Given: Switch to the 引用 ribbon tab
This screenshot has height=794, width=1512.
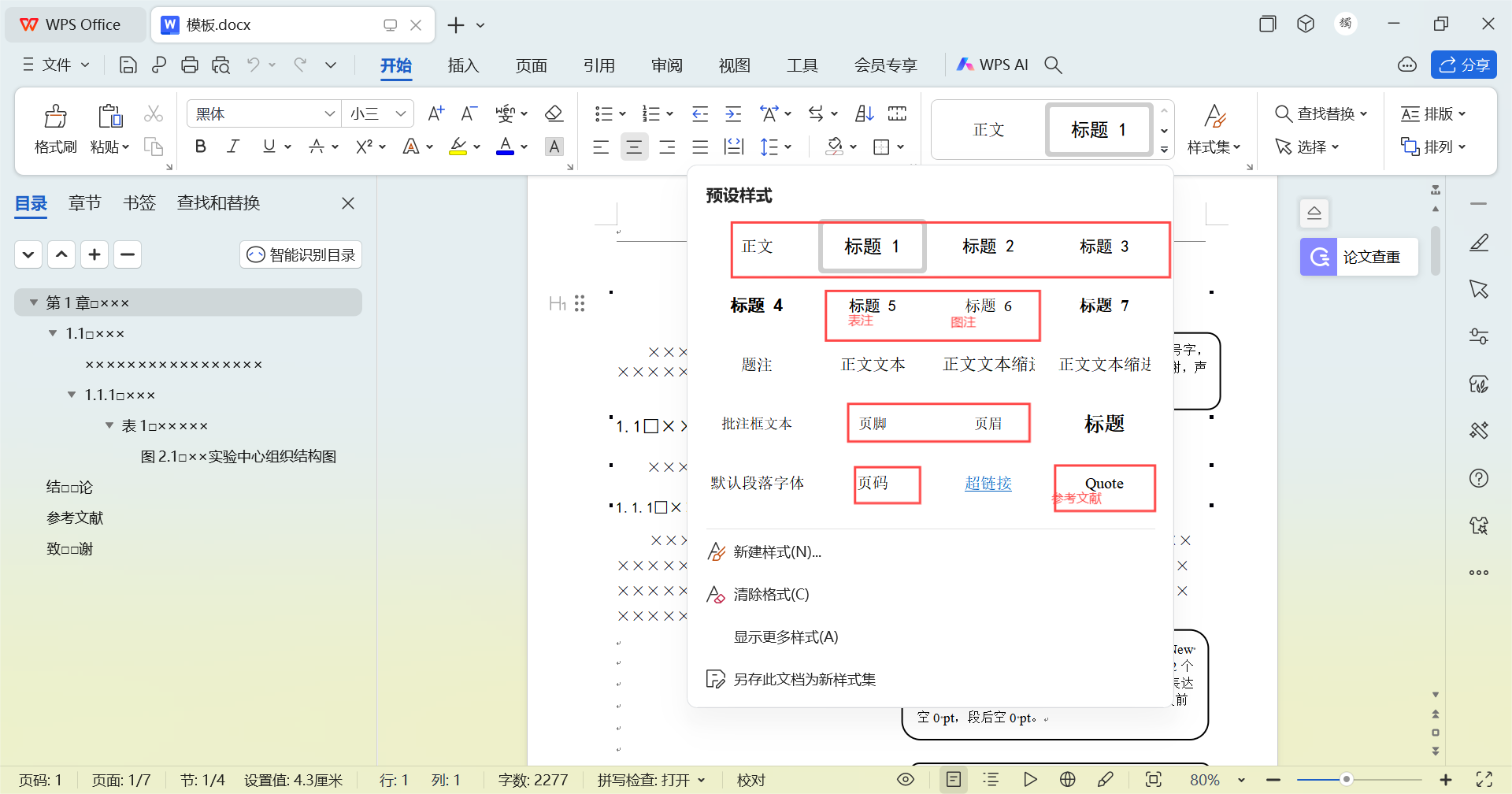Looking at the screenshot, I should tap(599, 65).
